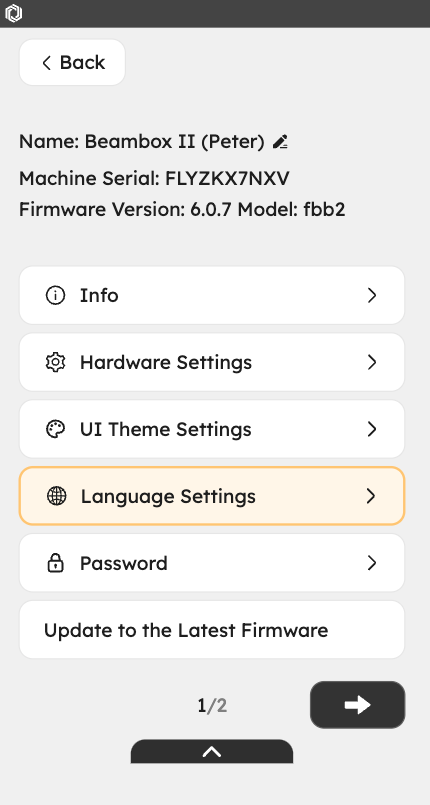Select Update to the Latest Firmware

(212, 630)
